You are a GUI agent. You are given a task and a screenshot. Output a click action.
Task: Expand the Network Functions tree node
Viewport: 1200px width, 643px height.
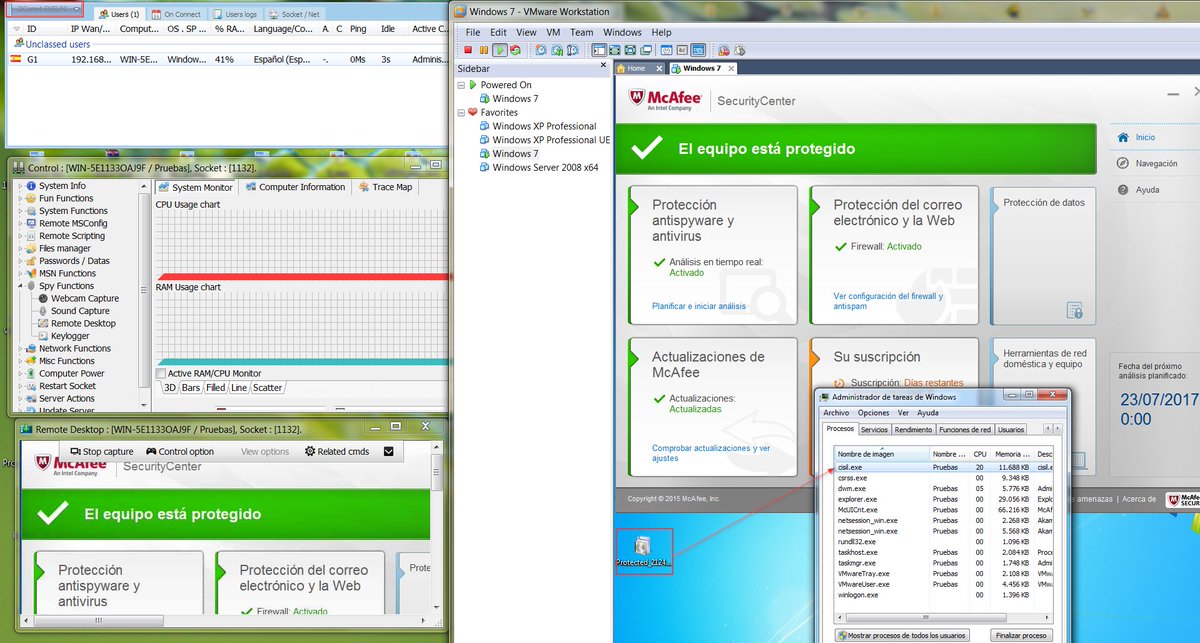point(19,348)
